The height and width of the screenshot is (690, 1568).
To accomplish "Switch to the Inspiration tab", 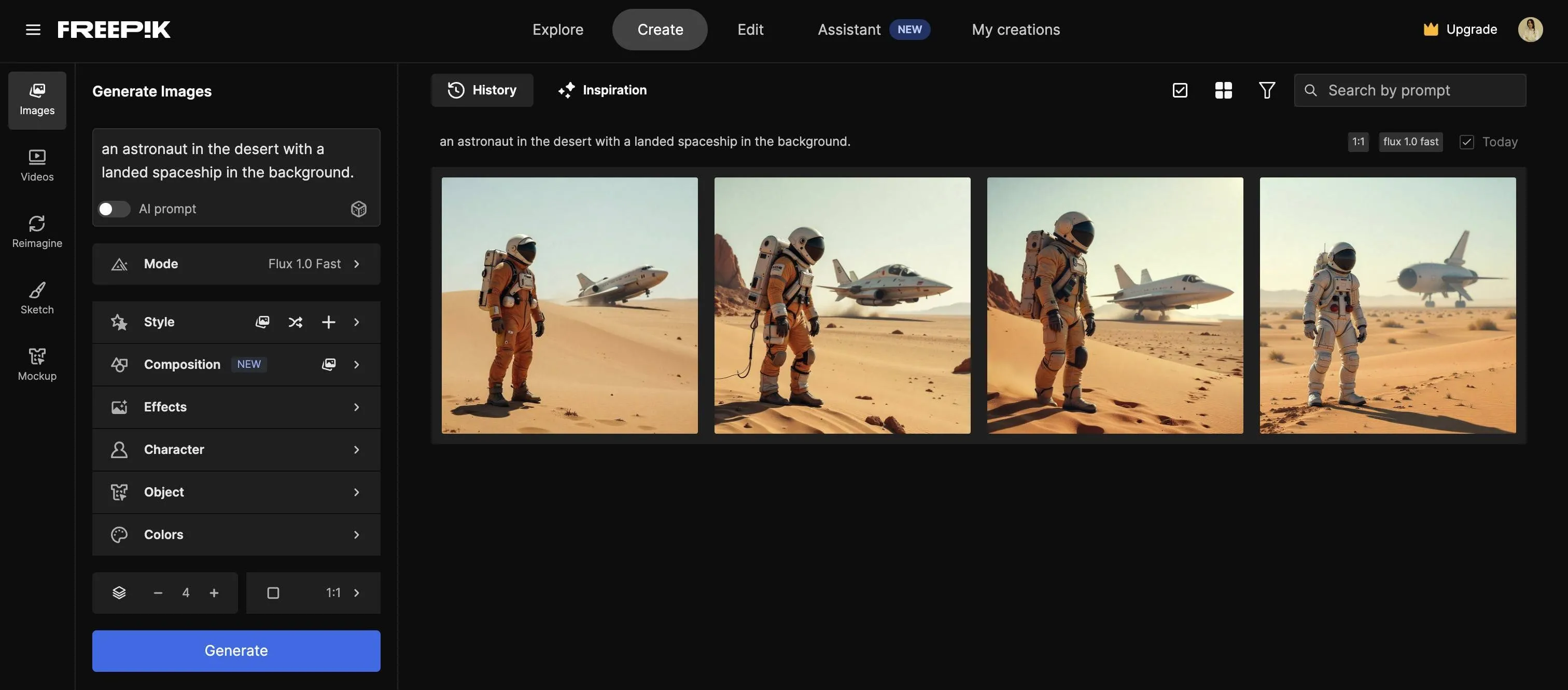I will click(x=602, y=90).
